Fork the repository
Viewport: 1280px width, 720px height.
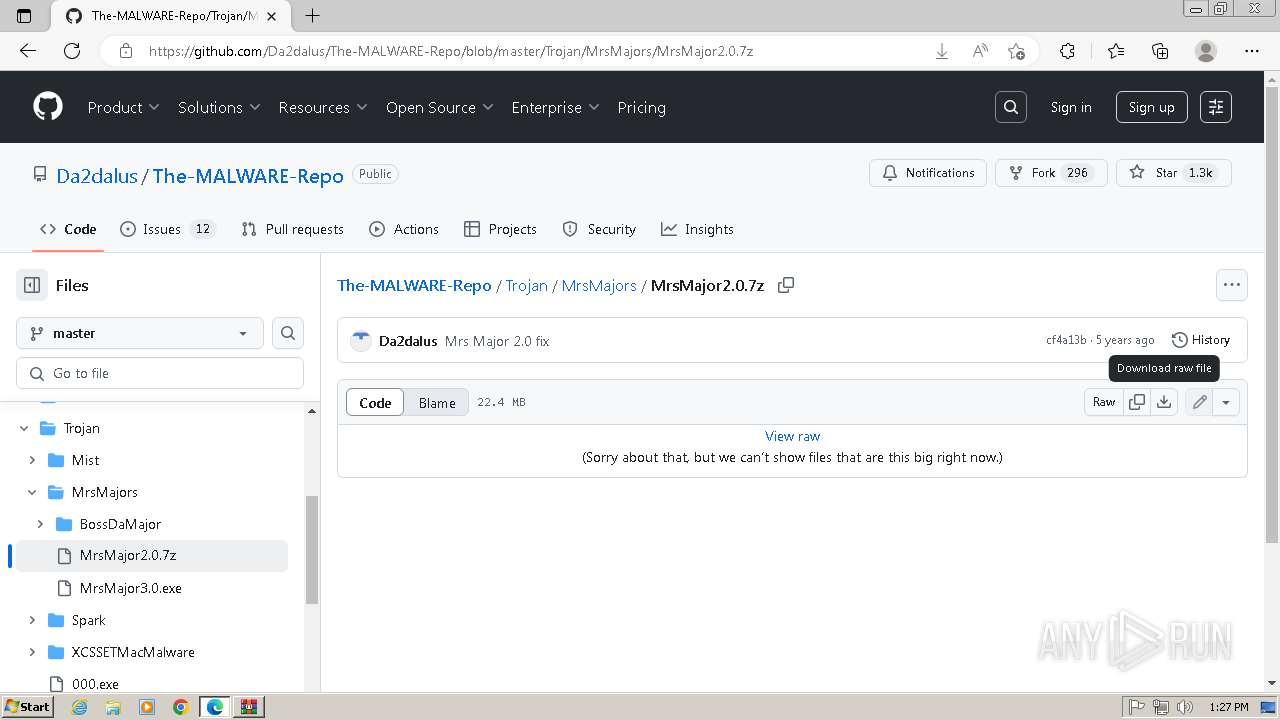[1051, 173]
